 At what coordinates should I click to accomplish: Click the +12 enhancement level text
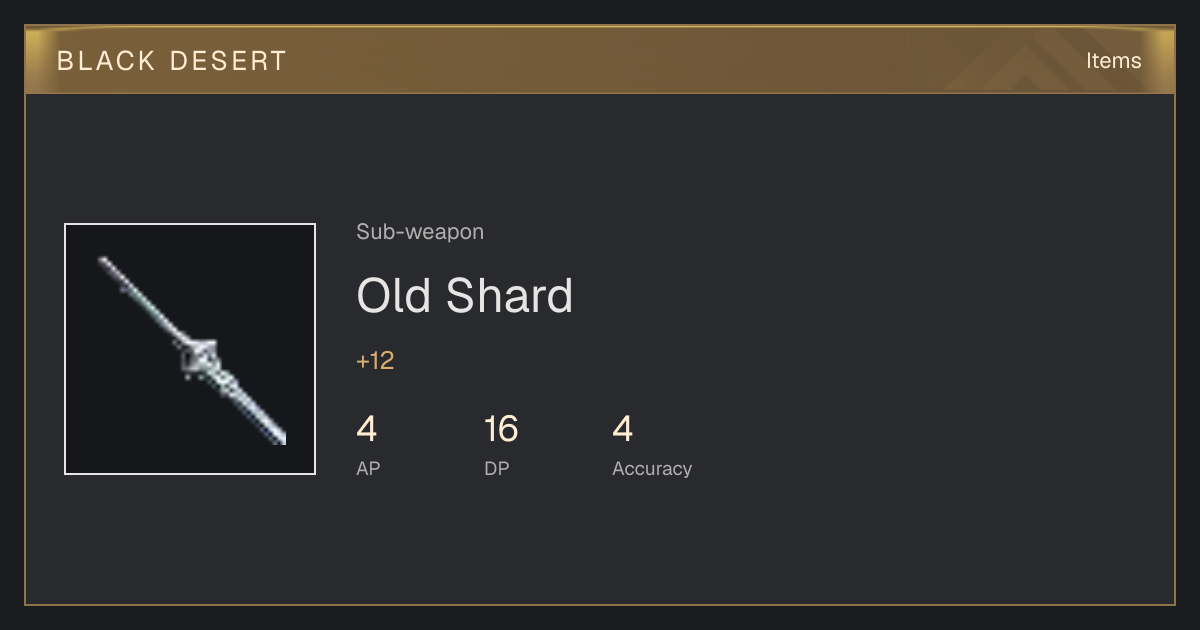[x=375, y=361]
